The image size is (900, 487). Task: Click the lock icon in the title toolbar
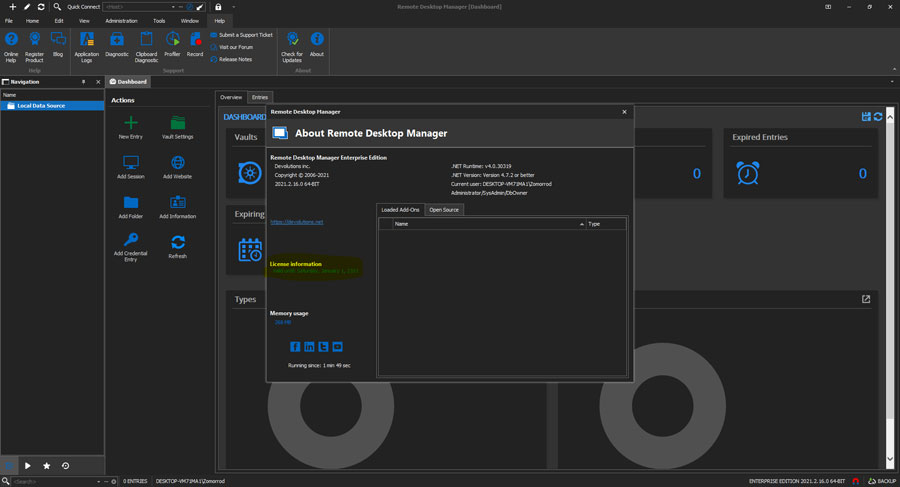click(x=218, y=7)
